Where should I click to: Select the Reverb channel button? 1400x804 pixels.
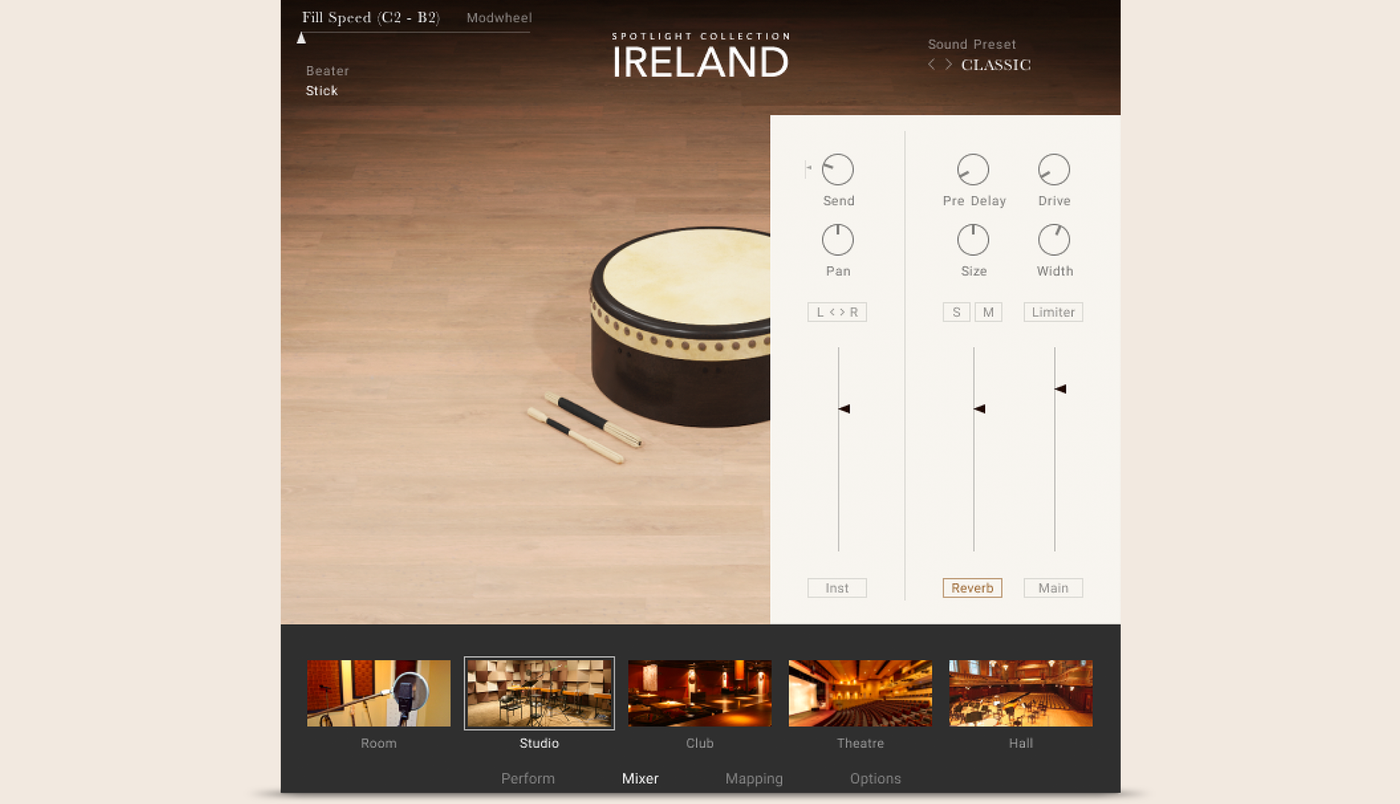[x=972, y=588]
